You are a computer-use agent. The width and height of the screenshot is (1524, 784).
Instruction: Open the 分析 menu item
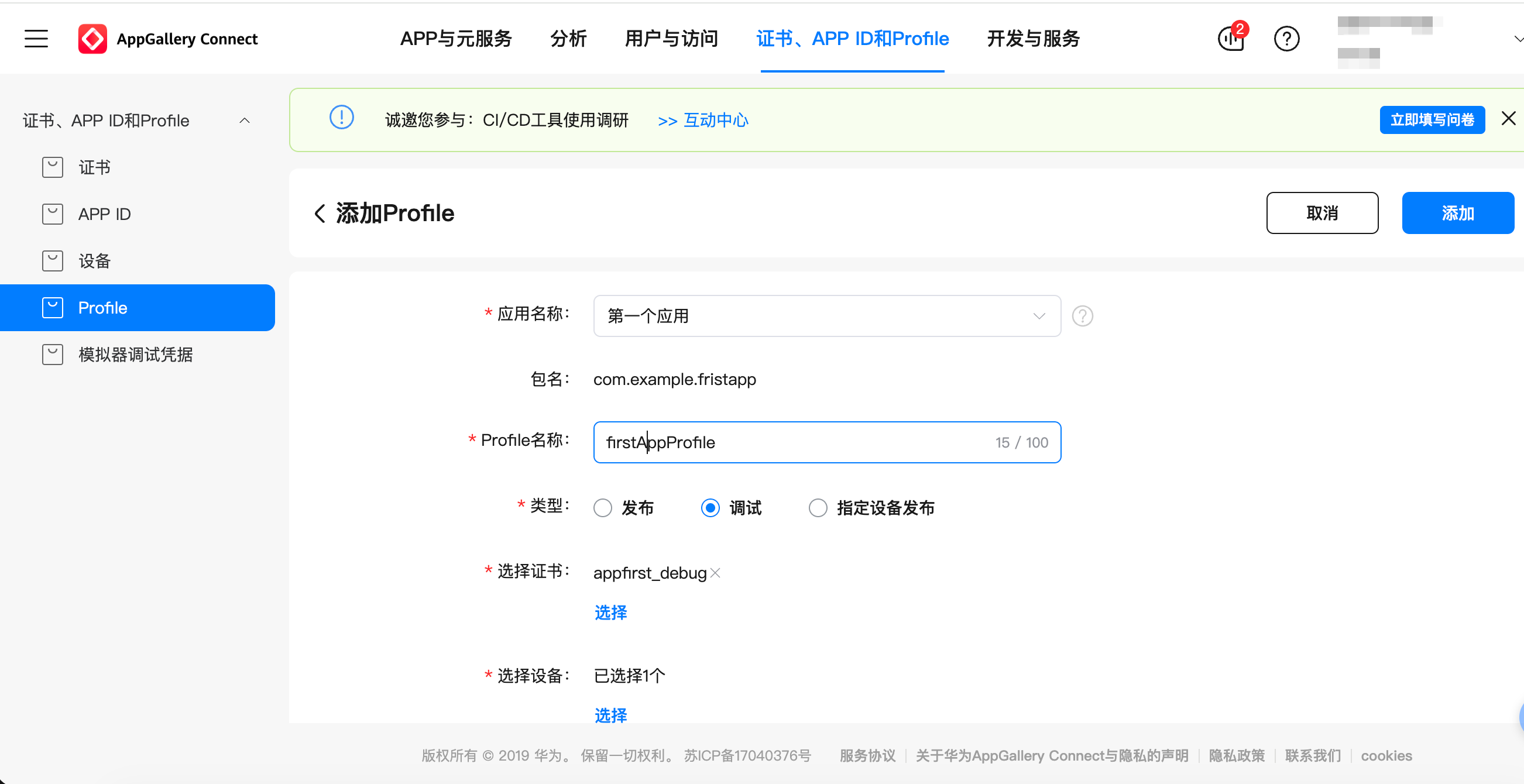pos(568,39)
